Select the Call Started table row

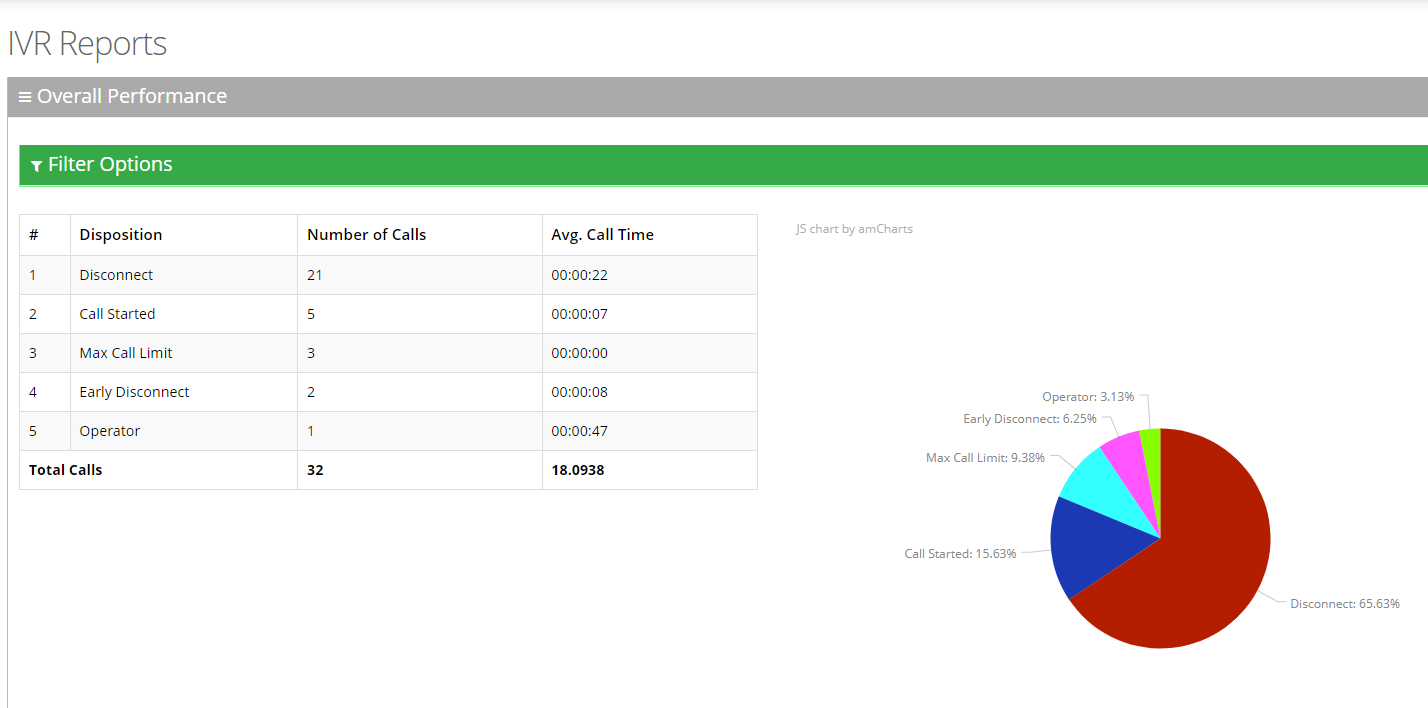point(117,314)
